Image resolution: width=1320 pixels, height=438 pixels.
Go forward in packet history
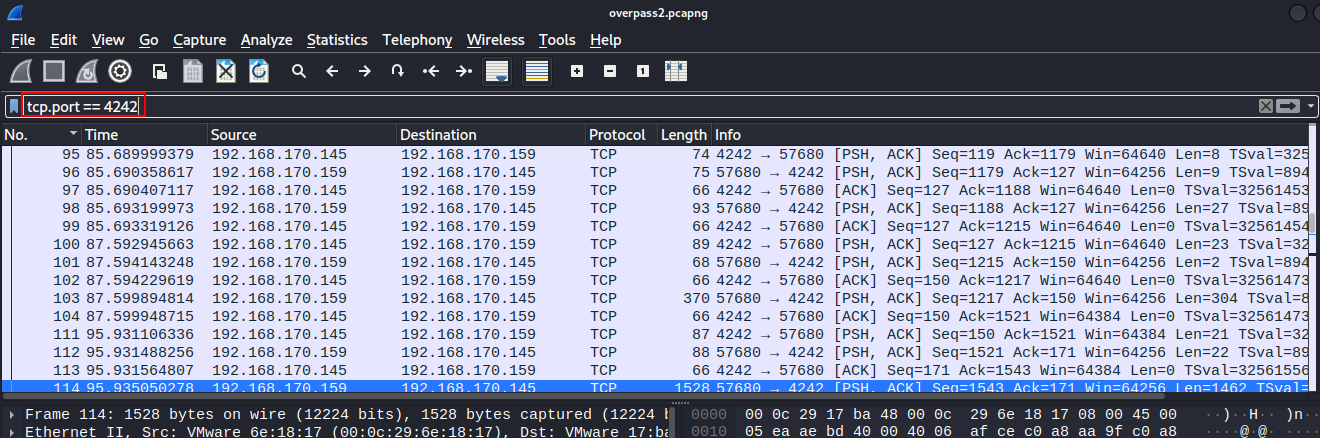365,71
